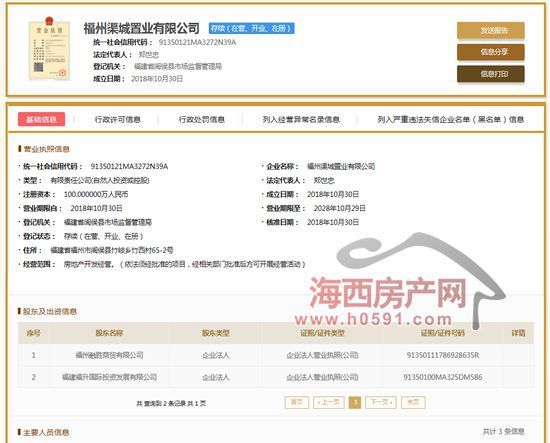Click the 股东名称 column header
Viewport: 550px width, 443px height.
(x=109, y=333)
